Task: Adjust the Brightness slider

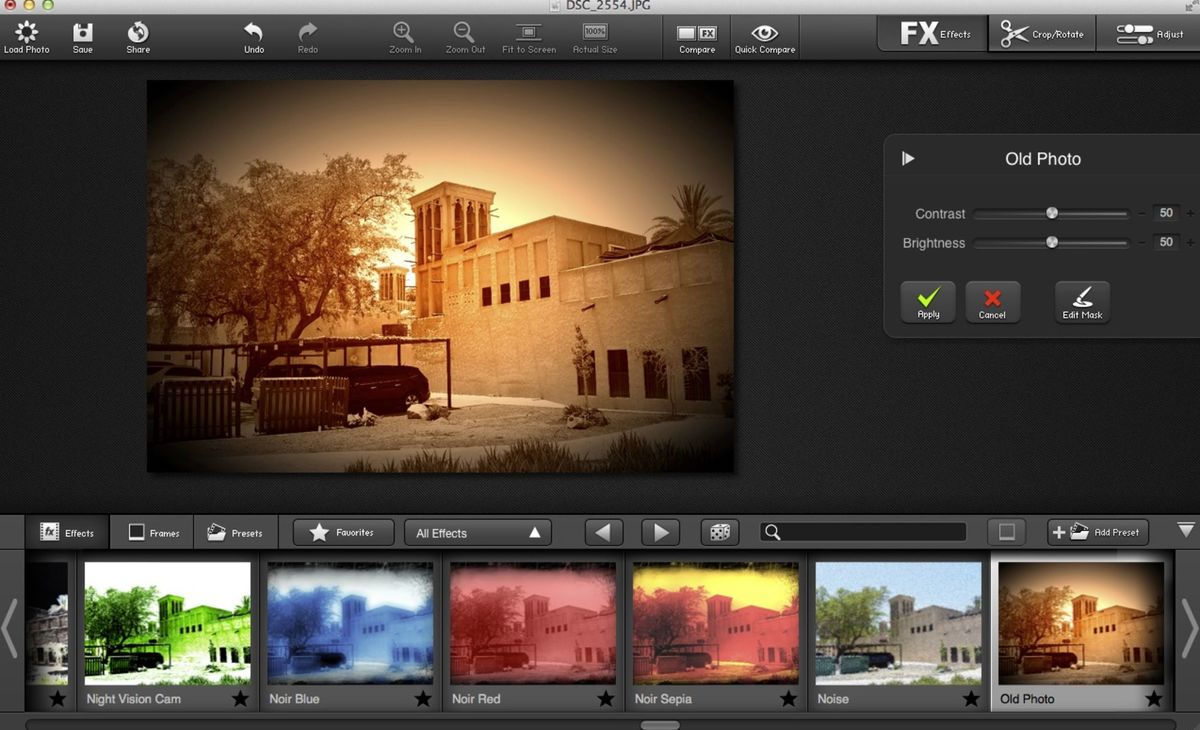Action: click(x=1052, y=242)
